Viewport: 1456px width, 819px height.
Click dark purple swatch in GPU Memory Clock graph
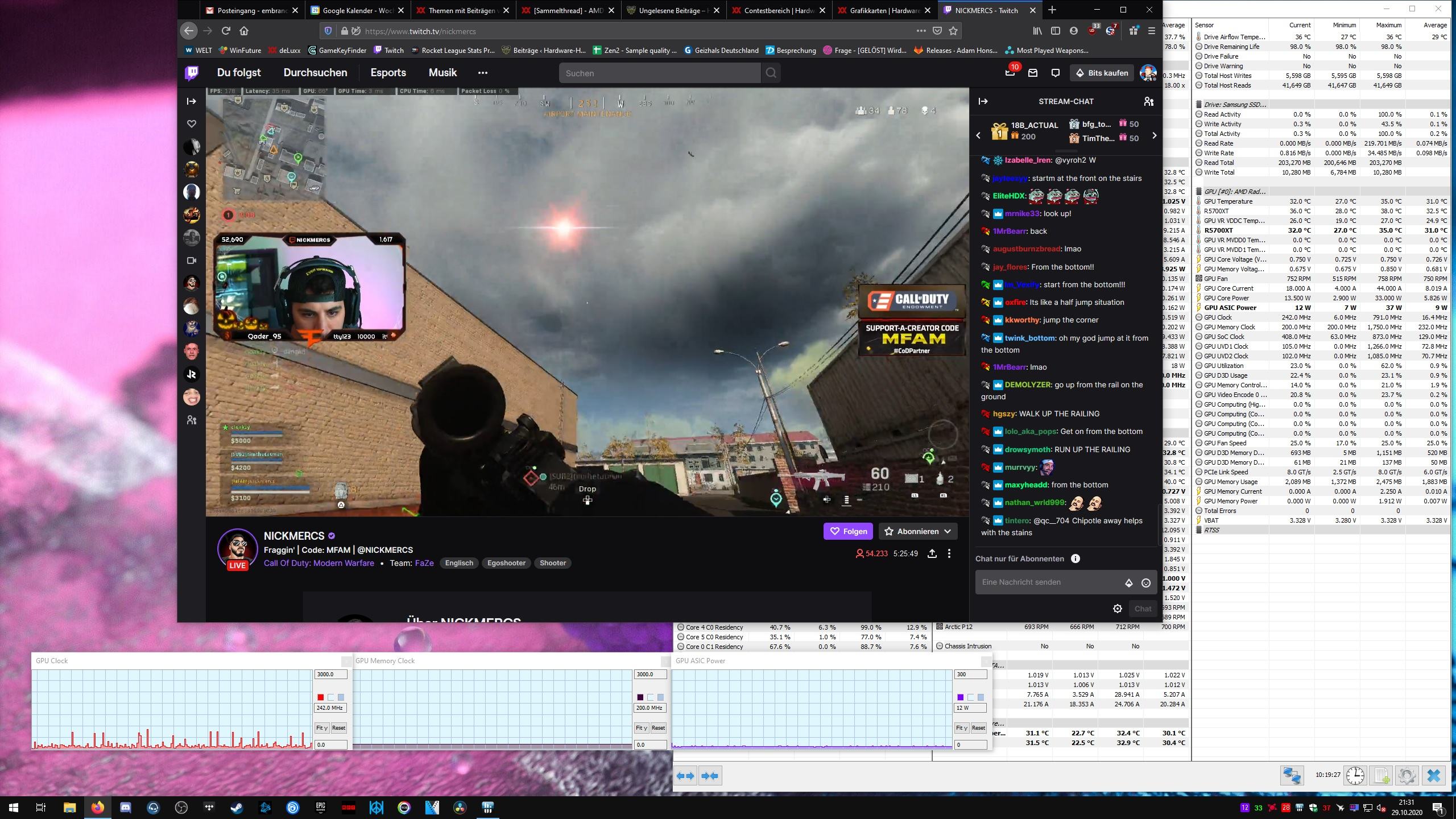point(640,697)
